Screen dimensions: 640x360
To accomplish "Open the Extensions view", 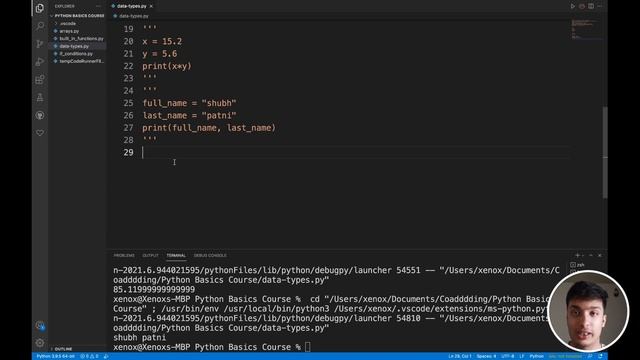I will [x=40, y=80].
